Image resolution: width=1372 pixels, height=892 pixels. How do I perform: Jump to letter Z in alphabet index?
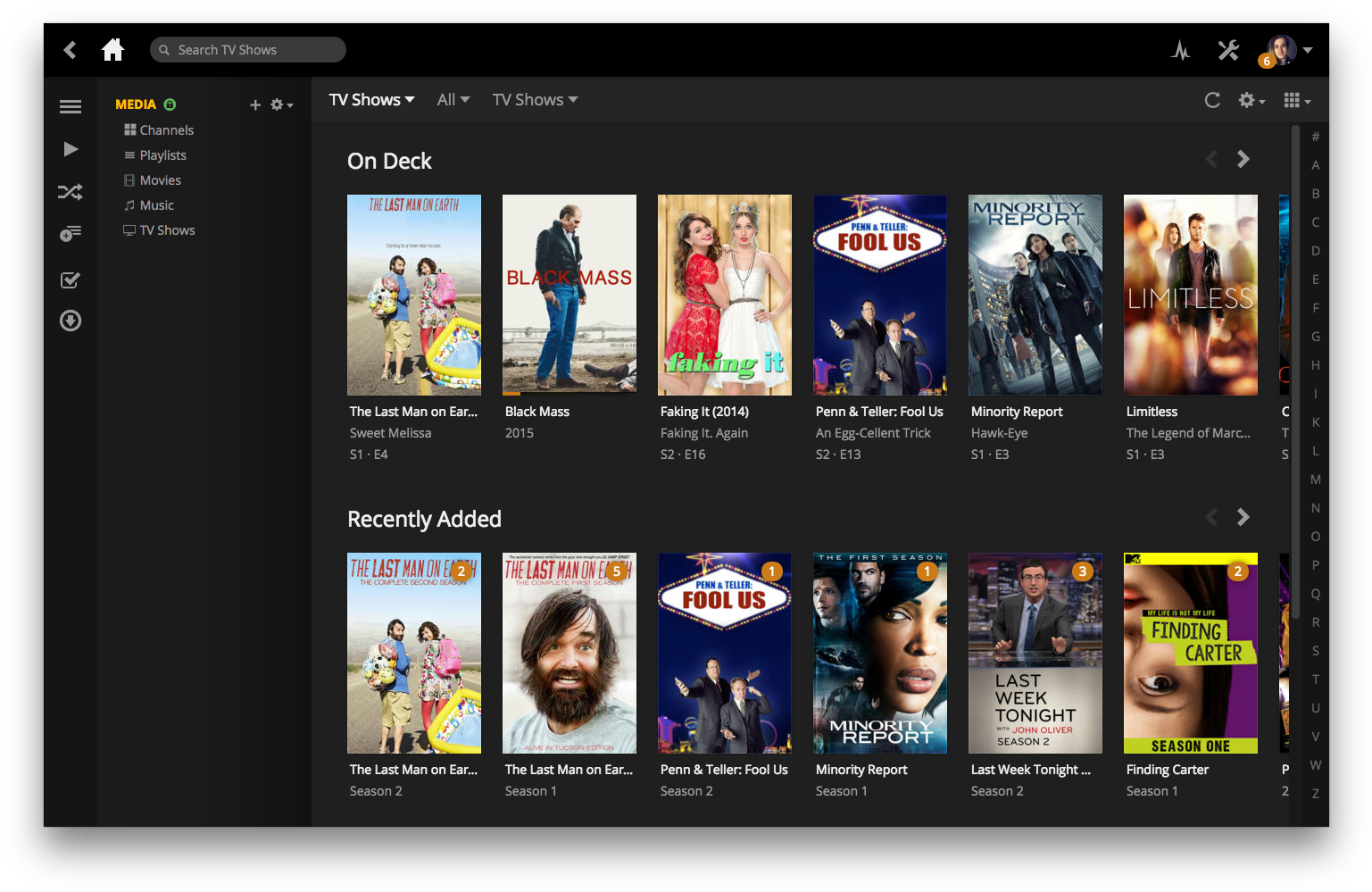point(1316,794)
